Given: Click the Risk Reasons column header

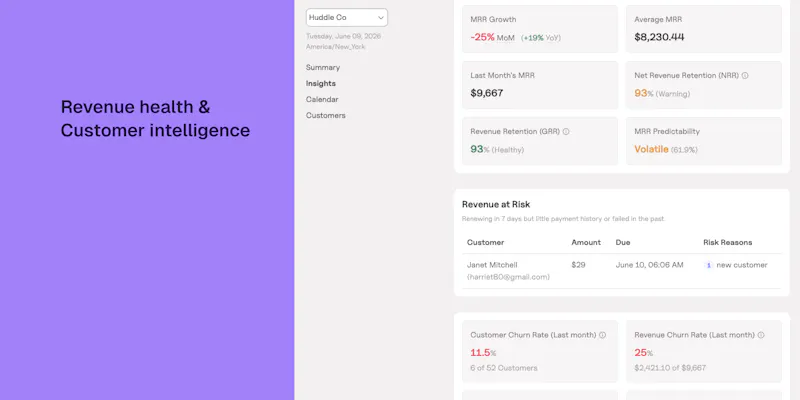Looking at the screenshot, I should [x=728, y=242].
